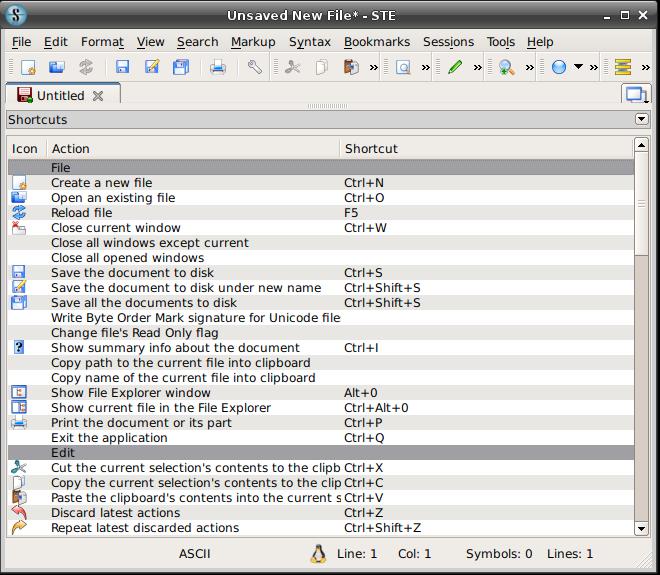660x575 pixels.
Task: Click the scissors cut toolbar icon
Action: pos(293,67)
